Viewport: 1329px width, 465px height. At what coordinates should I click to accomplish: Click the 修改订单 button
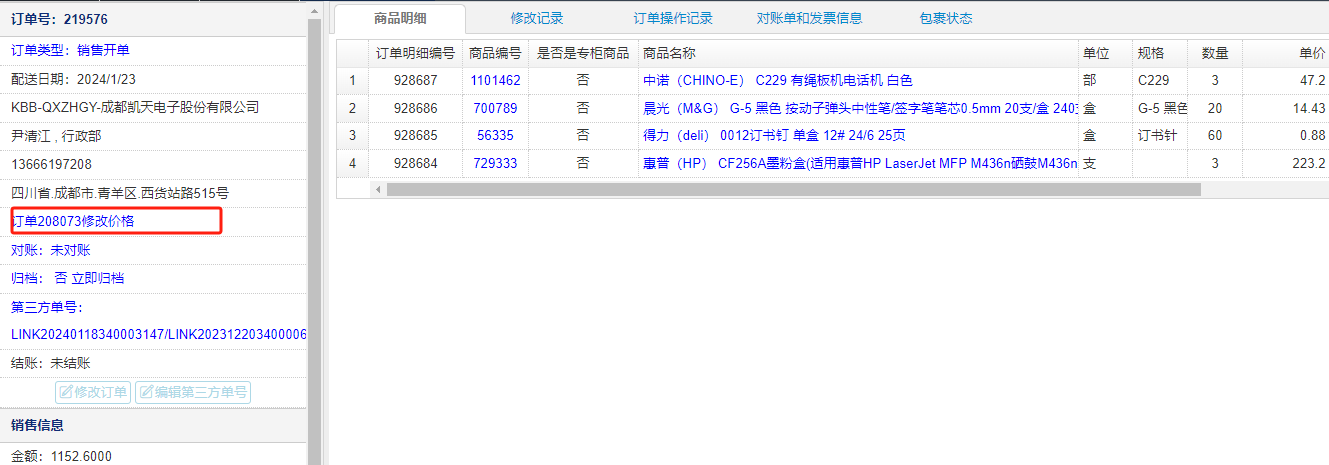click(x=93, y=392)
